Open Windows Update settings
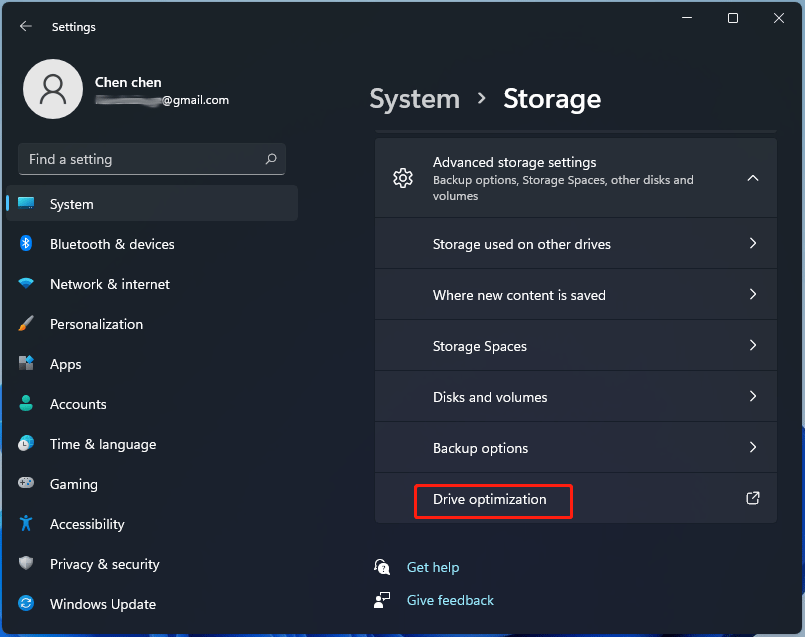This screenshot has width=805, height=637. pos(152,604)
